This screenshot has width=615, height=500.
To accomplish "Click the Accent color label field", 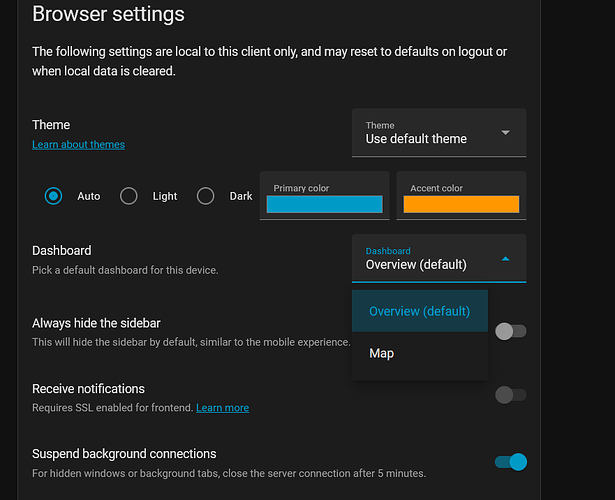I will click(437, 188).
